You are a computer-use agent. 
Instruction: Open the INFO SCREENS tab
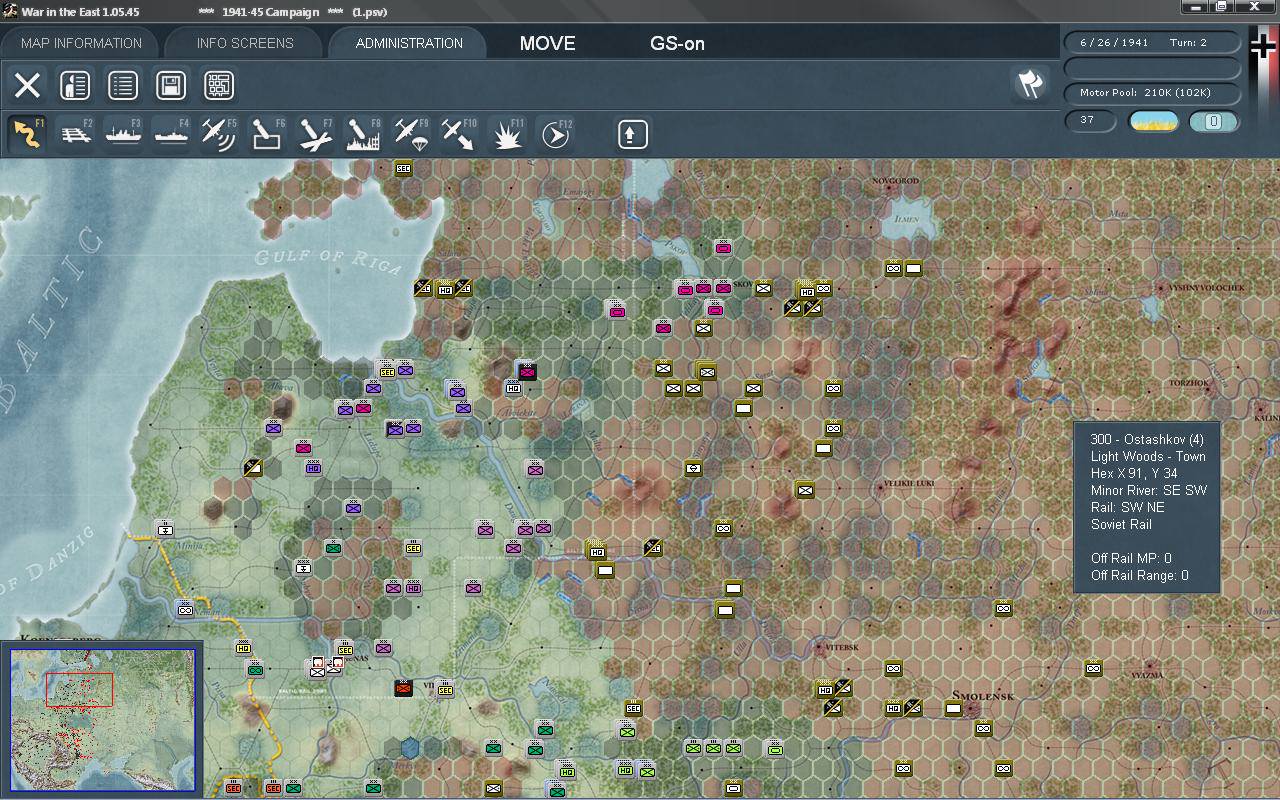point(245,43)
